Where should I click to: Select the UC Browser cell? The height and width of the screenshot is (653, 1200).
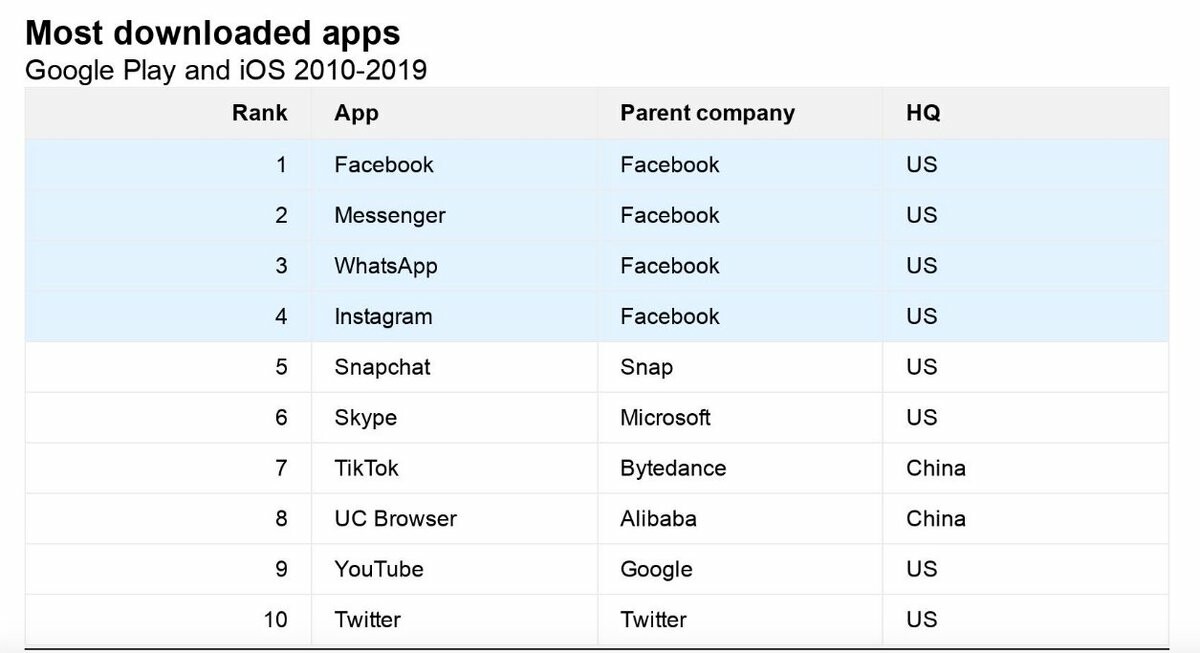(x=395, y=519)
